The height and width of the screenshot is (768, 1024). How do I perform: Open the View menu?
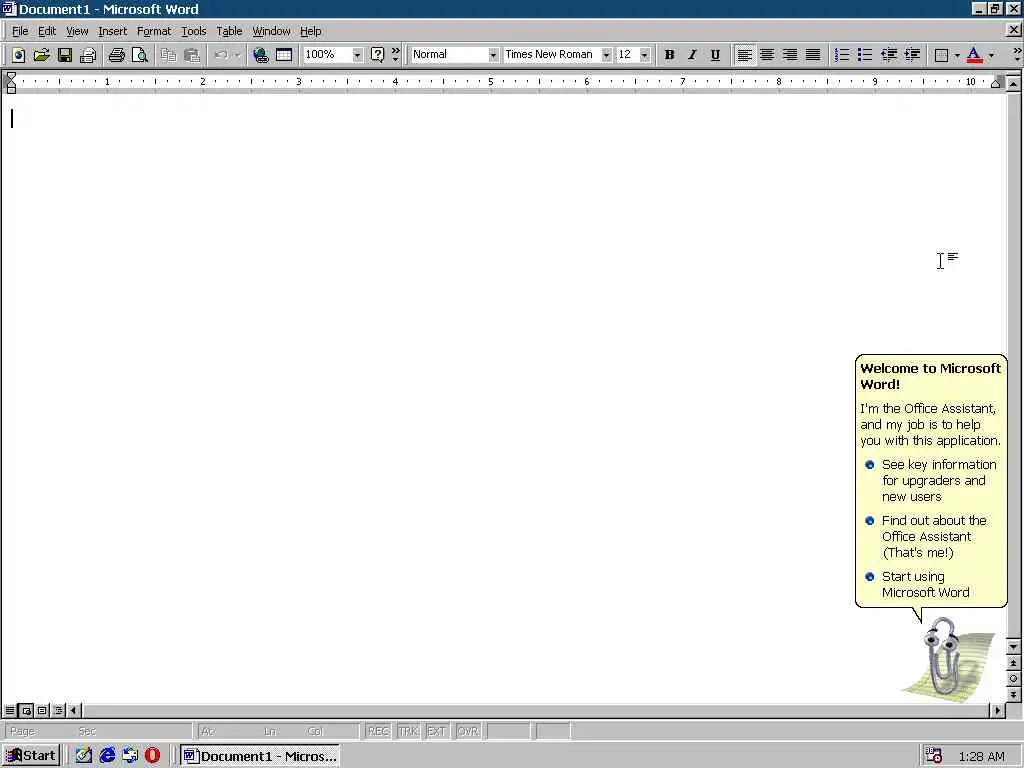[76, 31]
